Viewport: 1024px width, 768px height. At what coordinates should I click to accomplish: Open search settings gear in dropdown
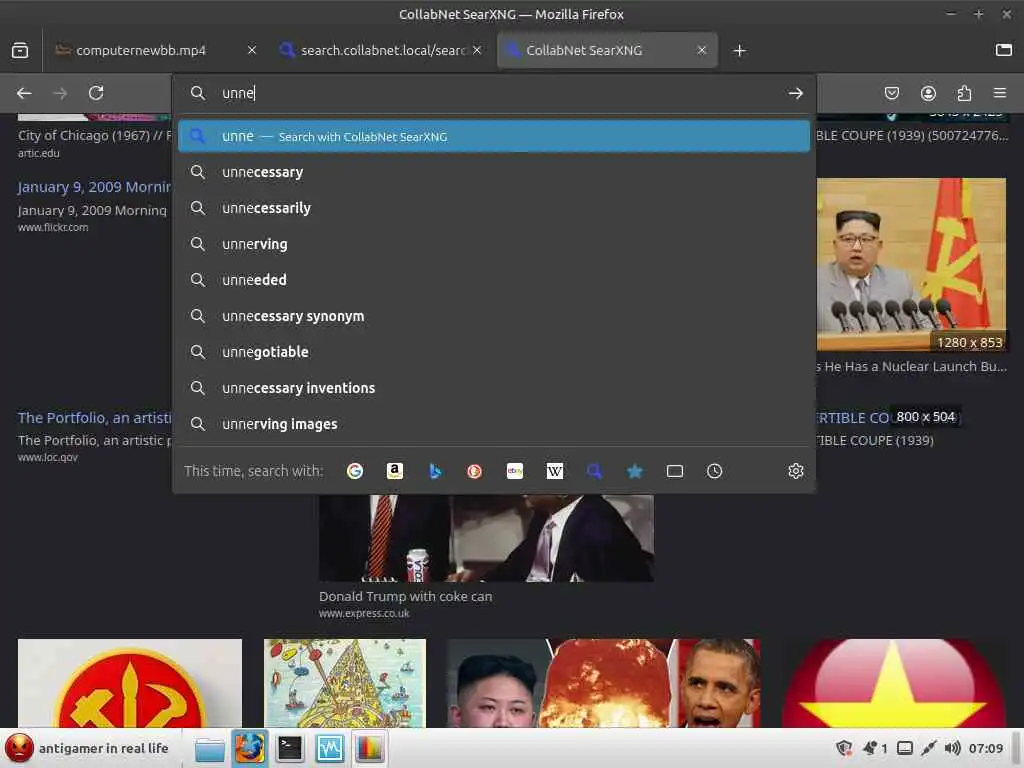[795, 471]
